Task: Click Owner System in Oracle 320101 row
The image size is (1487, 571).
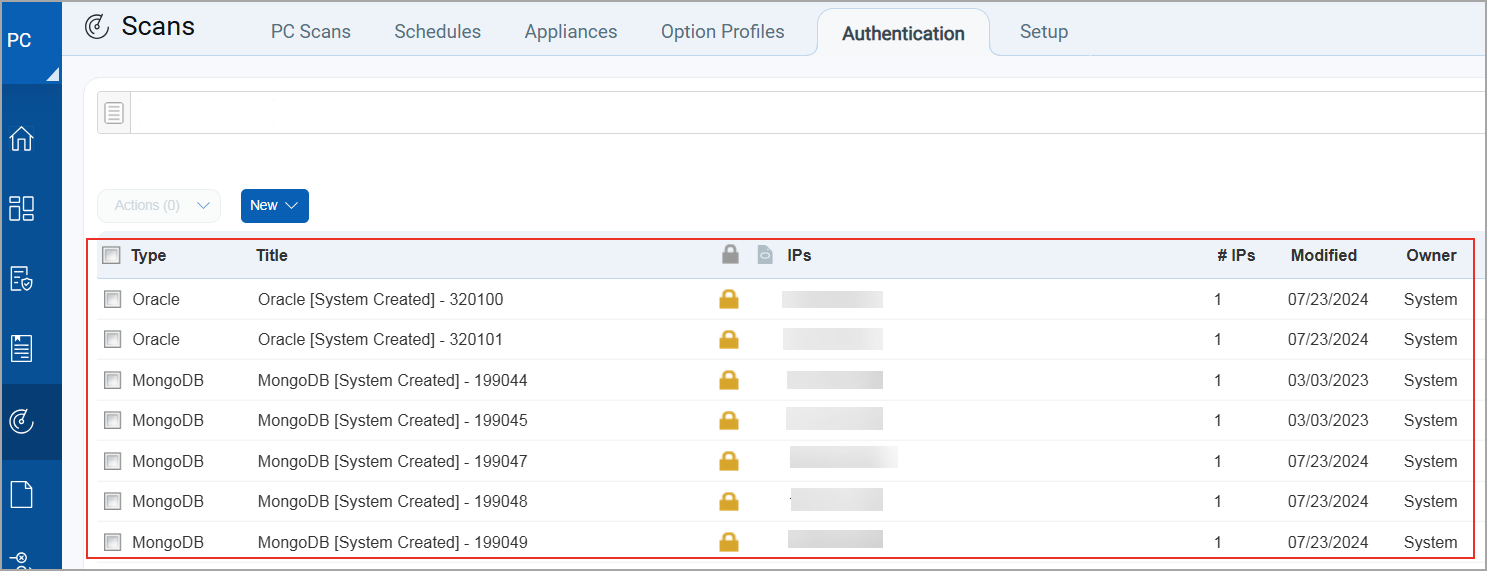Action: point(1430,339)
